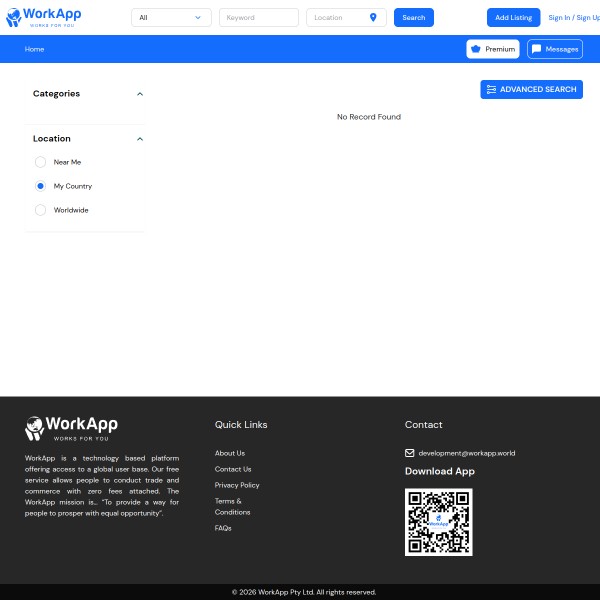
Task: Open FAQs footer link
Action: pos(223,528)
